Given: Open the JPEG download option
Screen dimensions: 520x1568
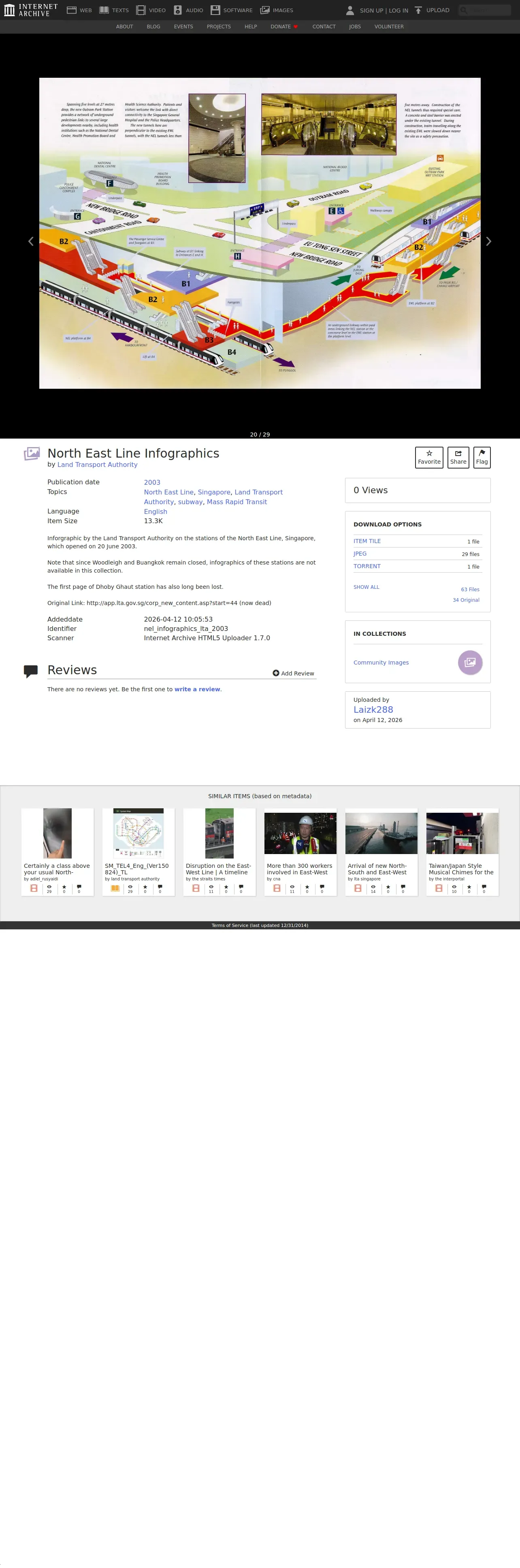Looking at the screenshot, I should tap(360, 554).
